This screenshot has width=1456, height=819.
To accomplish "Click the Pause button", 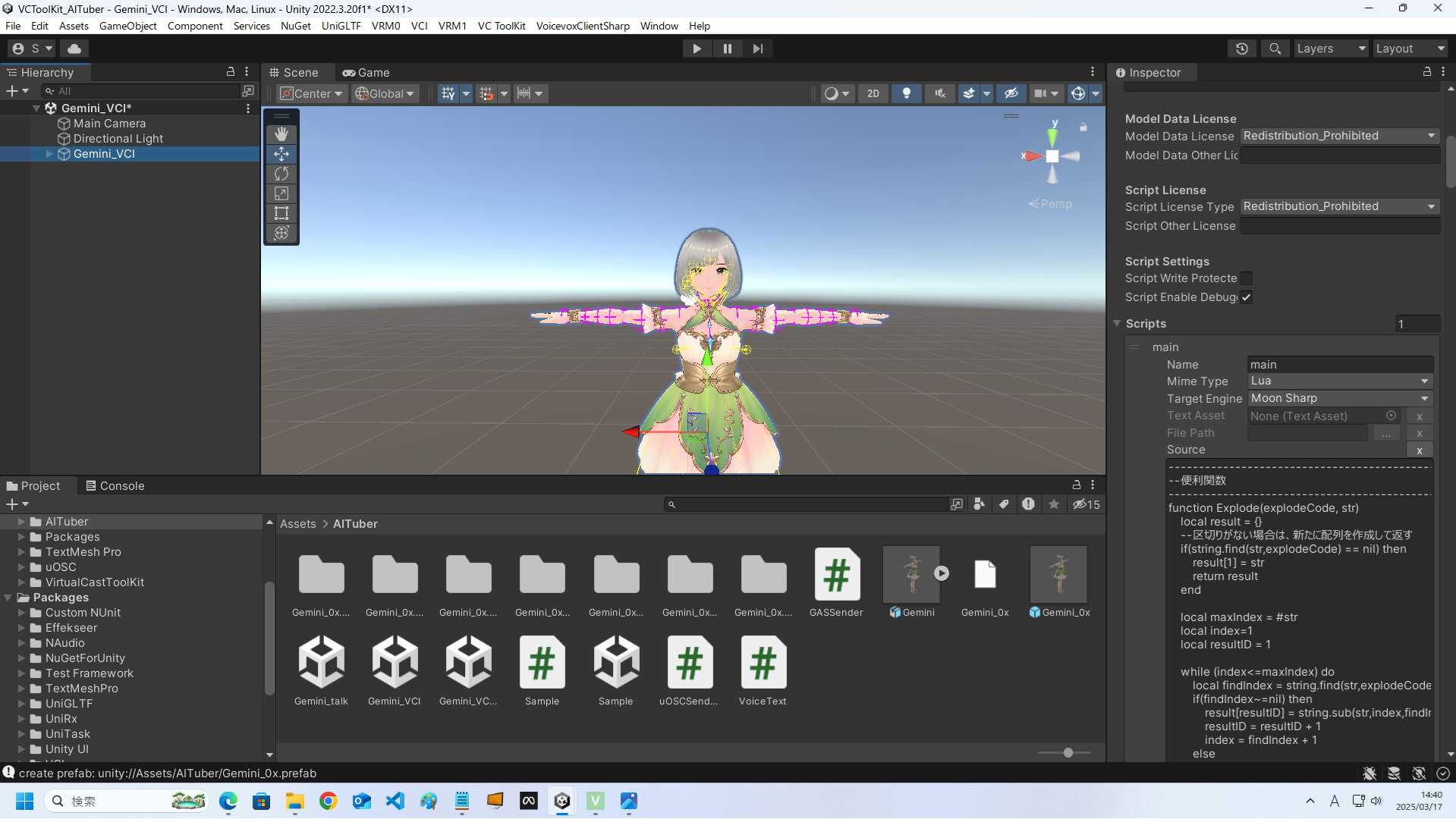I will [x=728, y=49].
